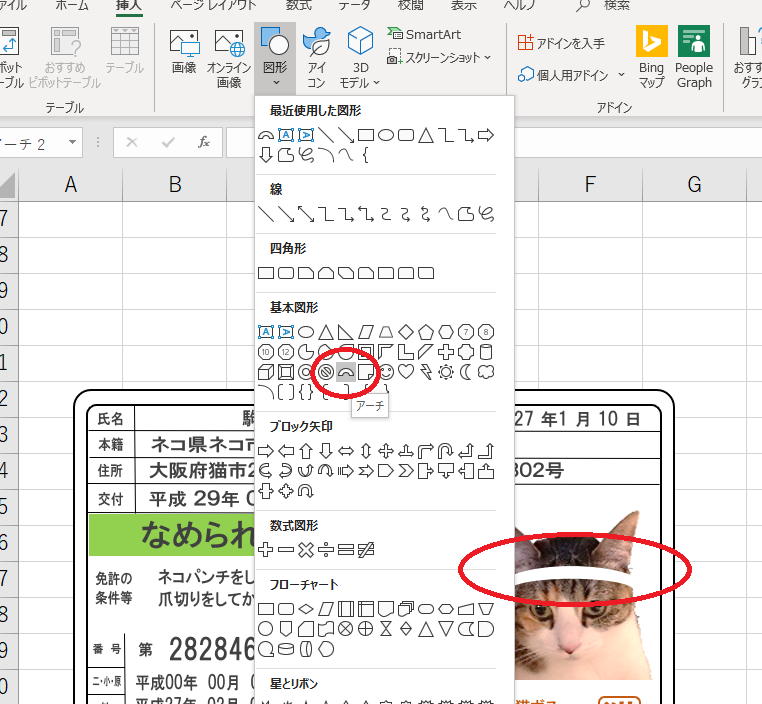Pick the flowchart Decision diamond
The image size is (762, 704).
pyautogui.click(x=306, y=609)
